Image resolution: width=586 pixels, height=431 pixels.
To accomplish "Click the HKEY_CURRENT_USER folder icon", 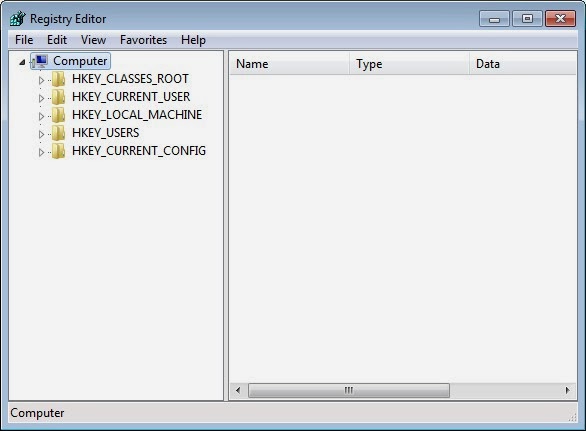I will click(x=58, y=97).
